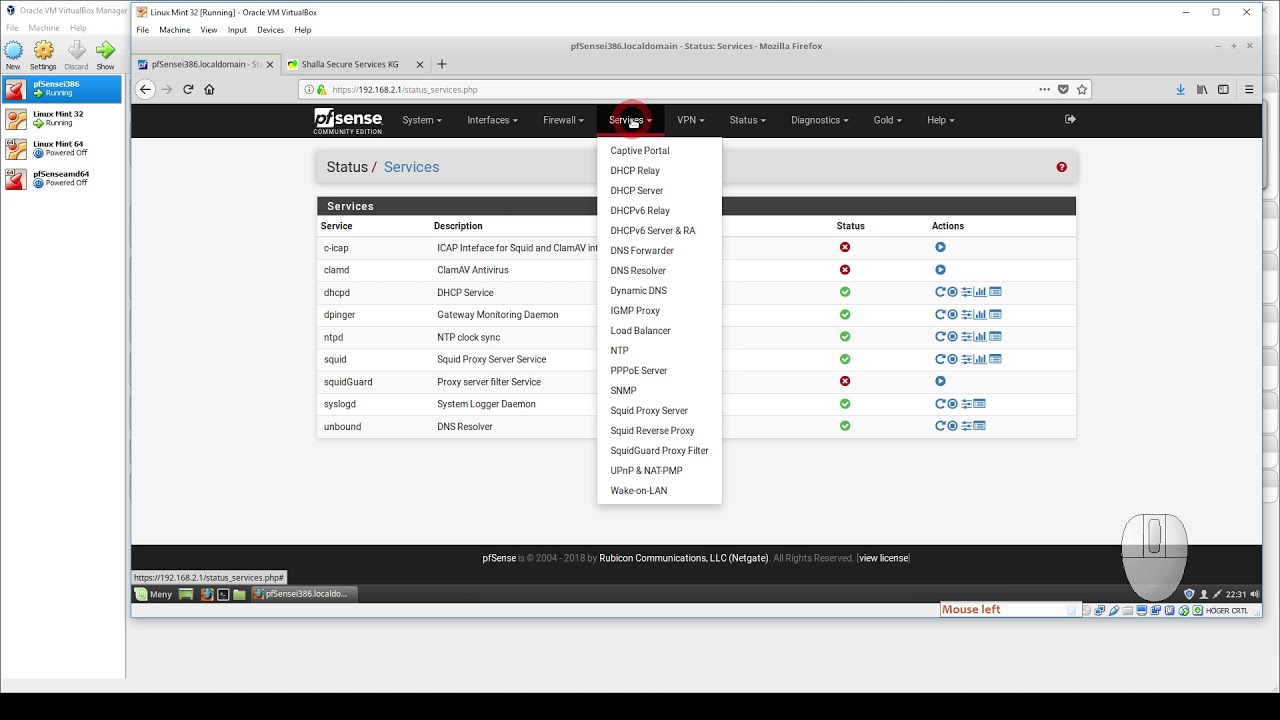Open Firefox hamburger menu

(1249, 89)
